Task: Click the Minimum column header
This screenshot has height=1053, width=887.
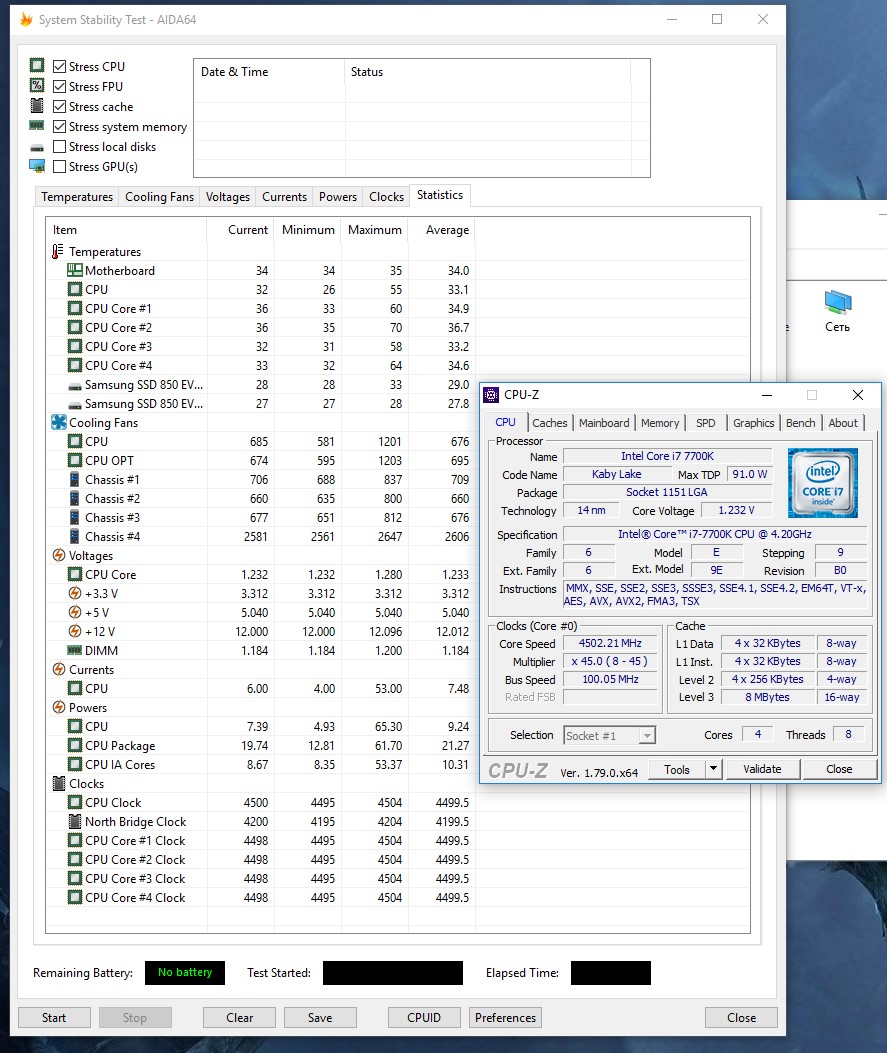Action: tap(308, 230)
